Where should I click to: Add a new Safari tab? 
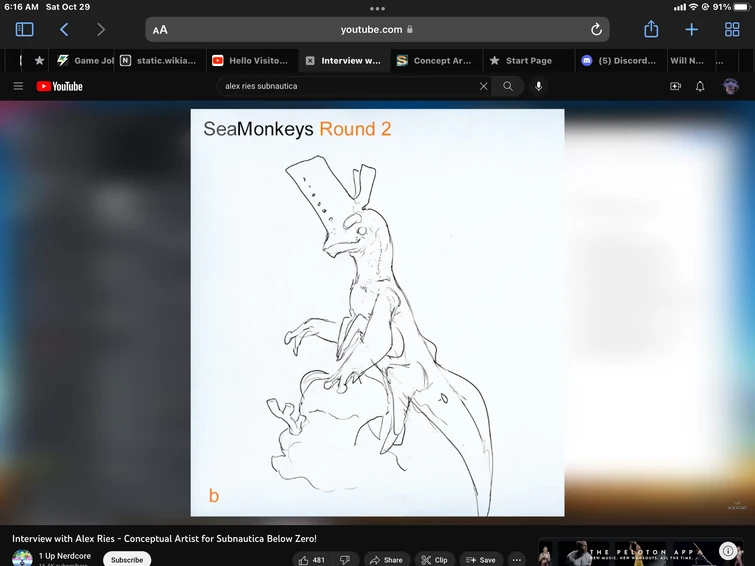tap(691, 29)
